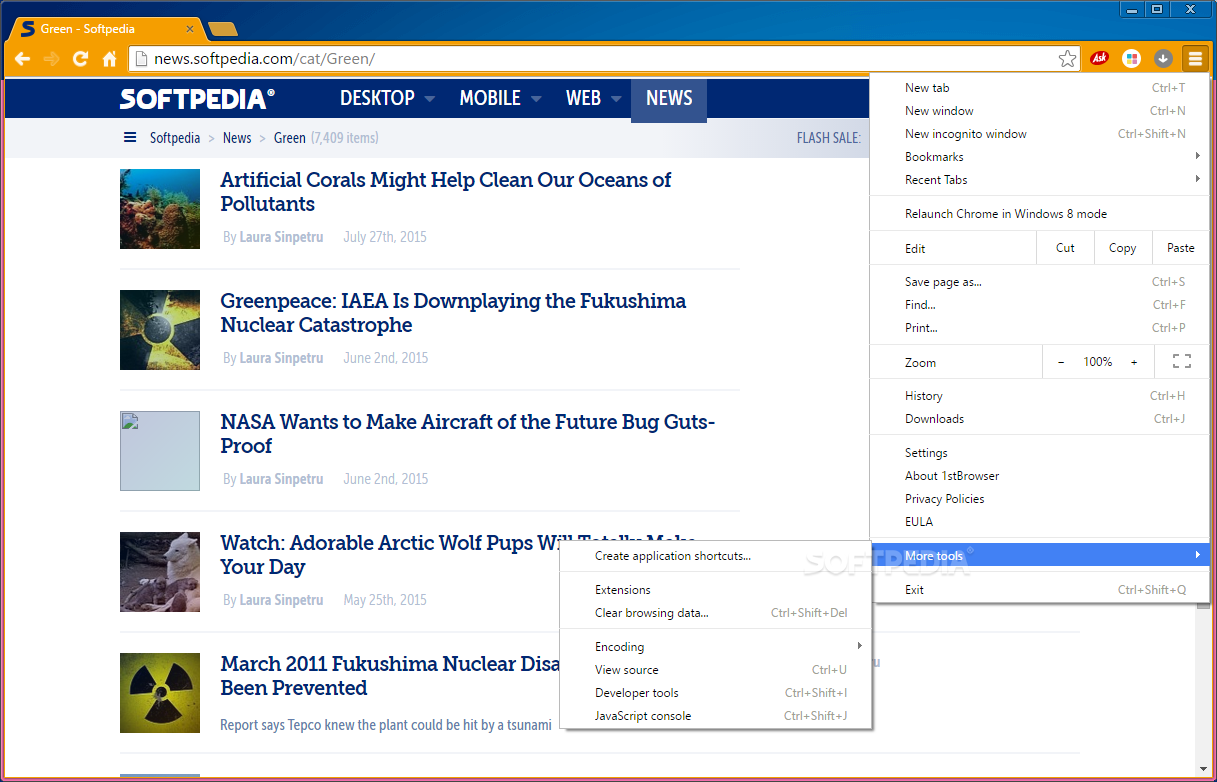Select Relaunch Chrome in Windows 8 mode
This screenshot has height=782, width=1217.
click(1040, 214)
